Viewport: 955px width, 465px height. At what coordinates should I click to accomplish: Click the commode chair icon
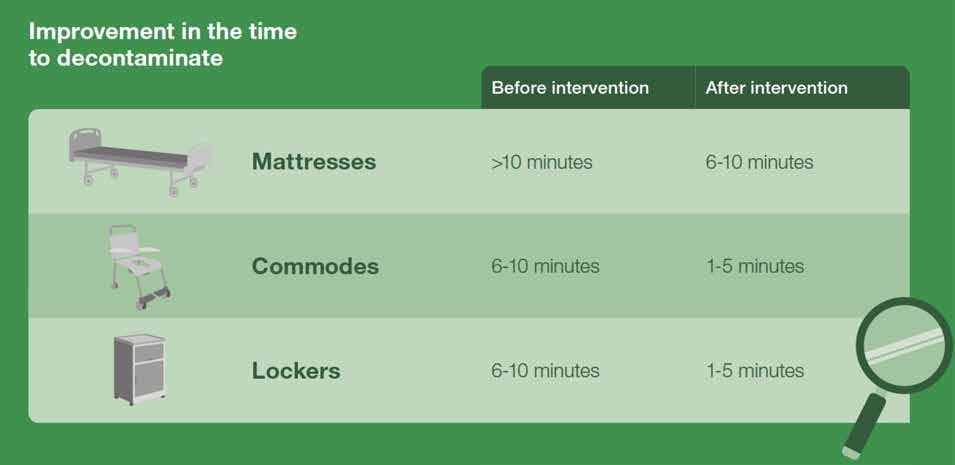[136, 262]
